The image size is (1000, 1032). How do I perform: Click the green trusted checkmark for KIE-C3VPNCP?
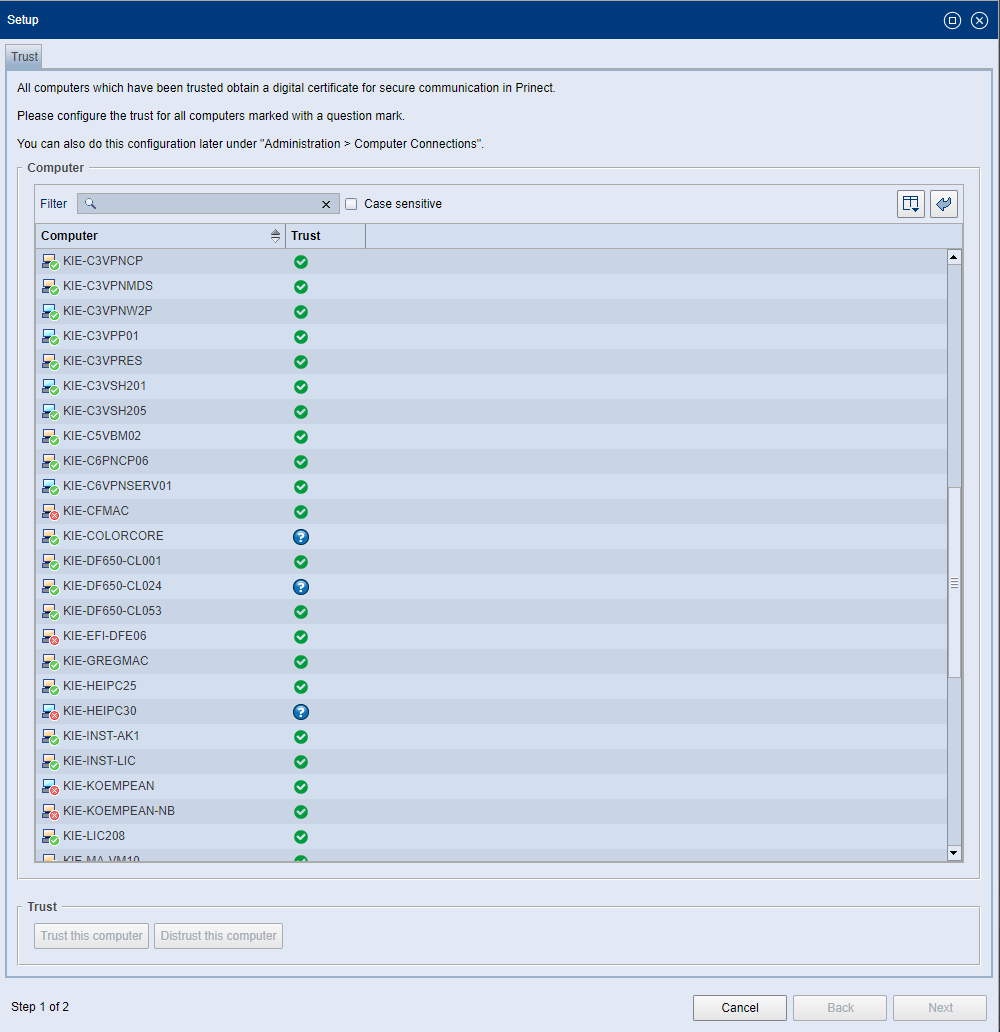tap(300, 262)
